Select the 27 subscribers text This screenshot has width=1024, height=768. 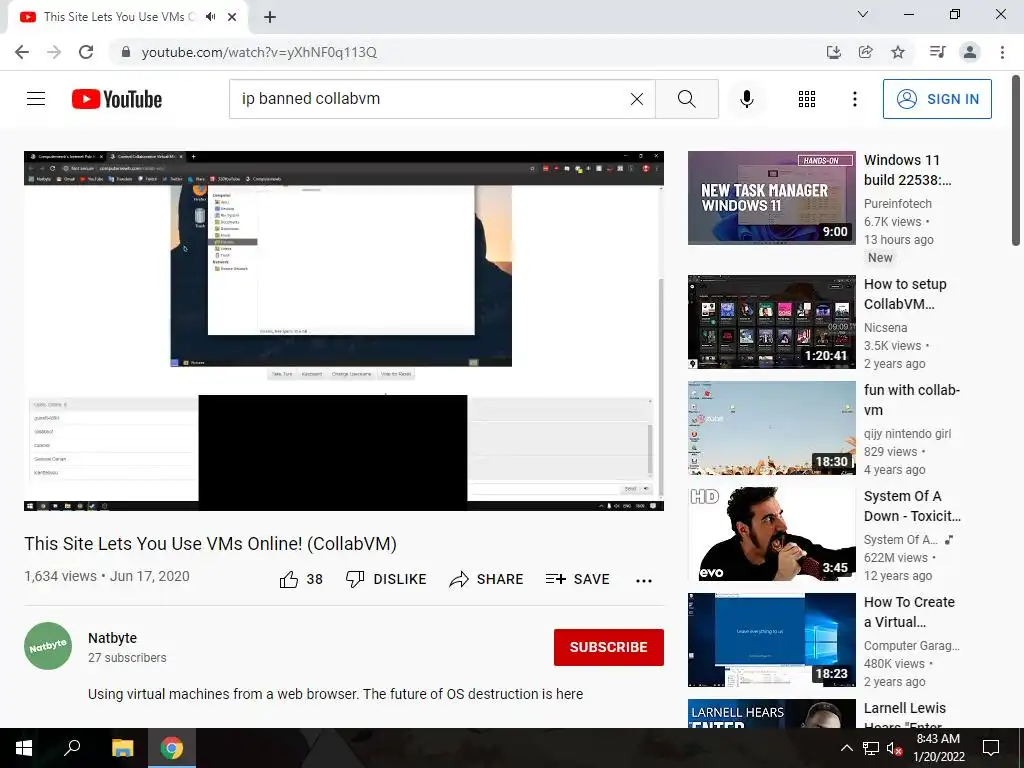127,658
